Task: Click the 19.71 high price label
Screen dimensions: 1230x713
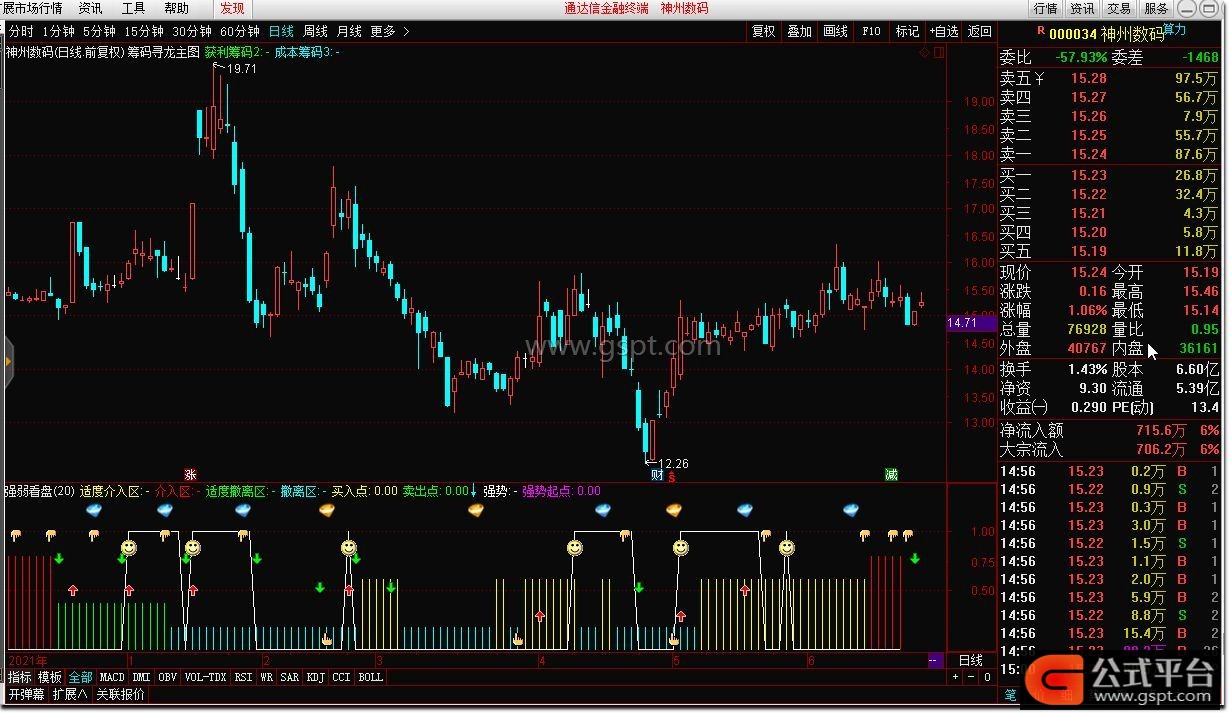Action: click(x=242, y=69)
